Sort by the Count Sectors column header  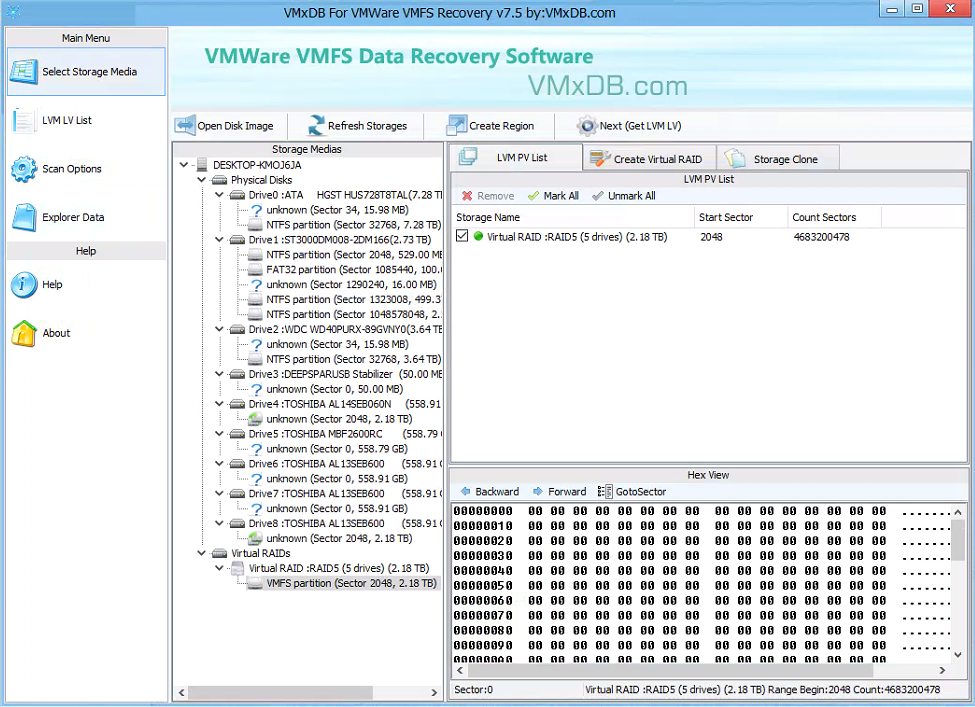[834, 217]
